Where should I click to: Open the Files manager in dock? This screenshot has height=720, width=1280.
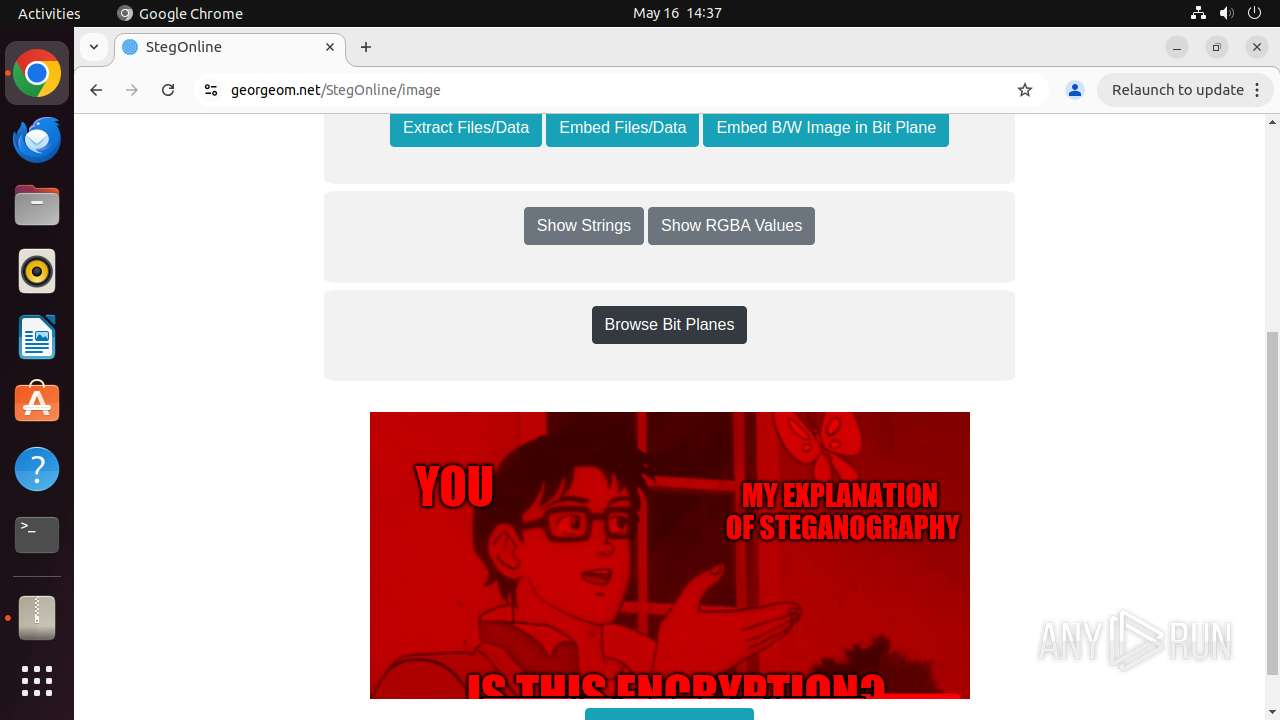coord(37,206)
